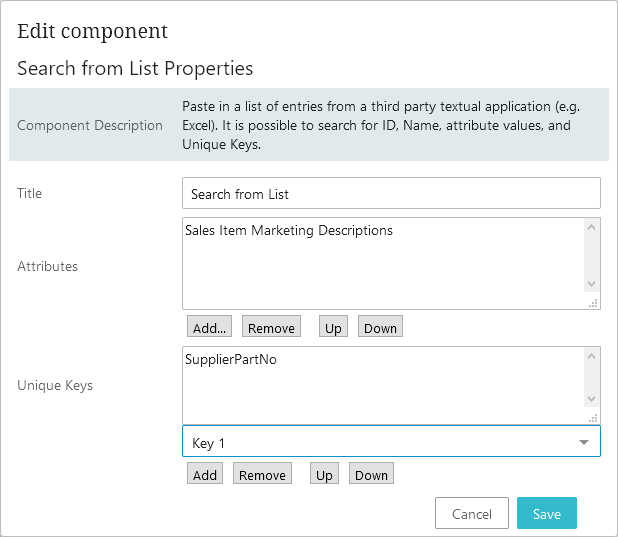Move attribute Down in Attributes list
This screenshot has height=537, width=618.
pyautogui.click(x=380, y=328)
